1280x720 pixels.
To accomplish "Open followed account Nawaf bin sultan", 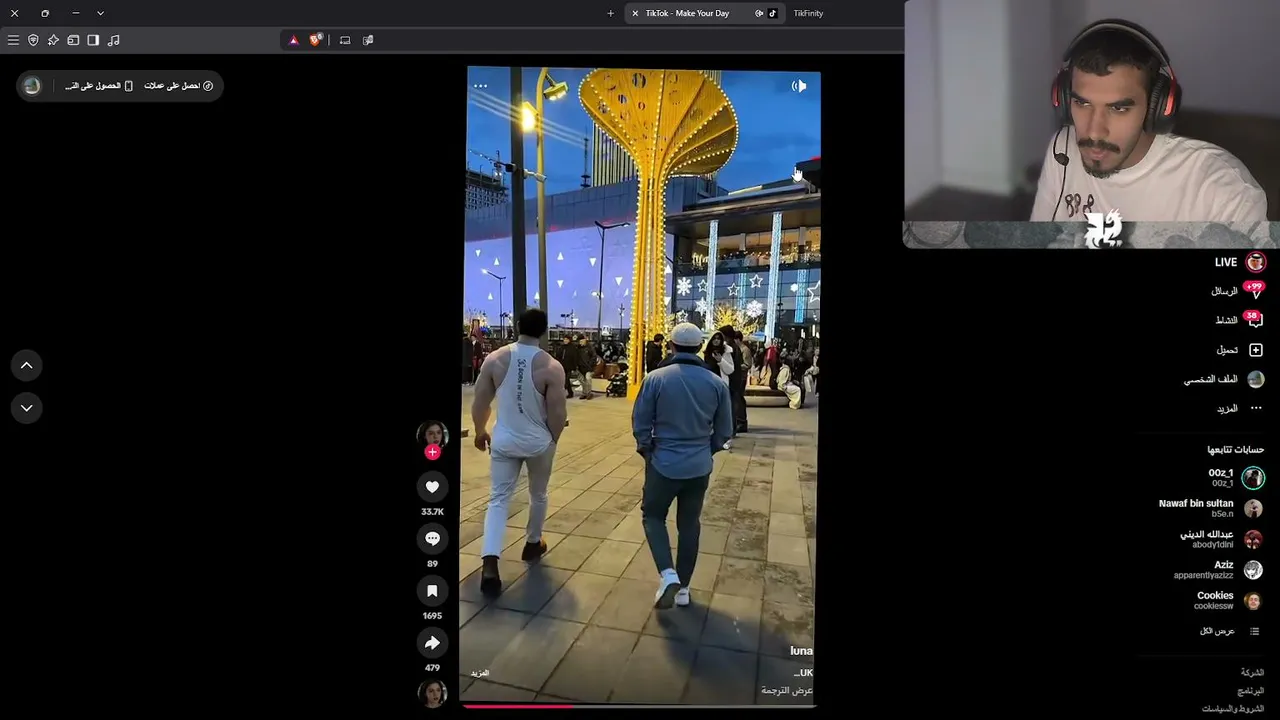I will coord(1210,508).
